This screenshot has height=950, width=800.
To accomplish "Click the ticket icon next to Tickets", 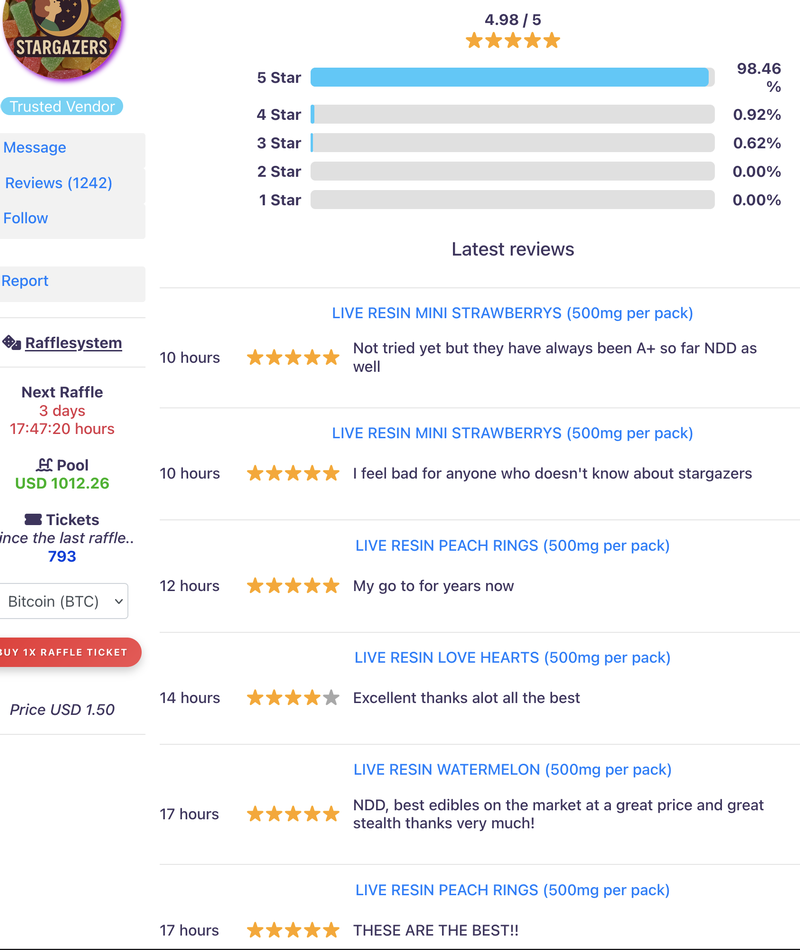I will (33, 520).
